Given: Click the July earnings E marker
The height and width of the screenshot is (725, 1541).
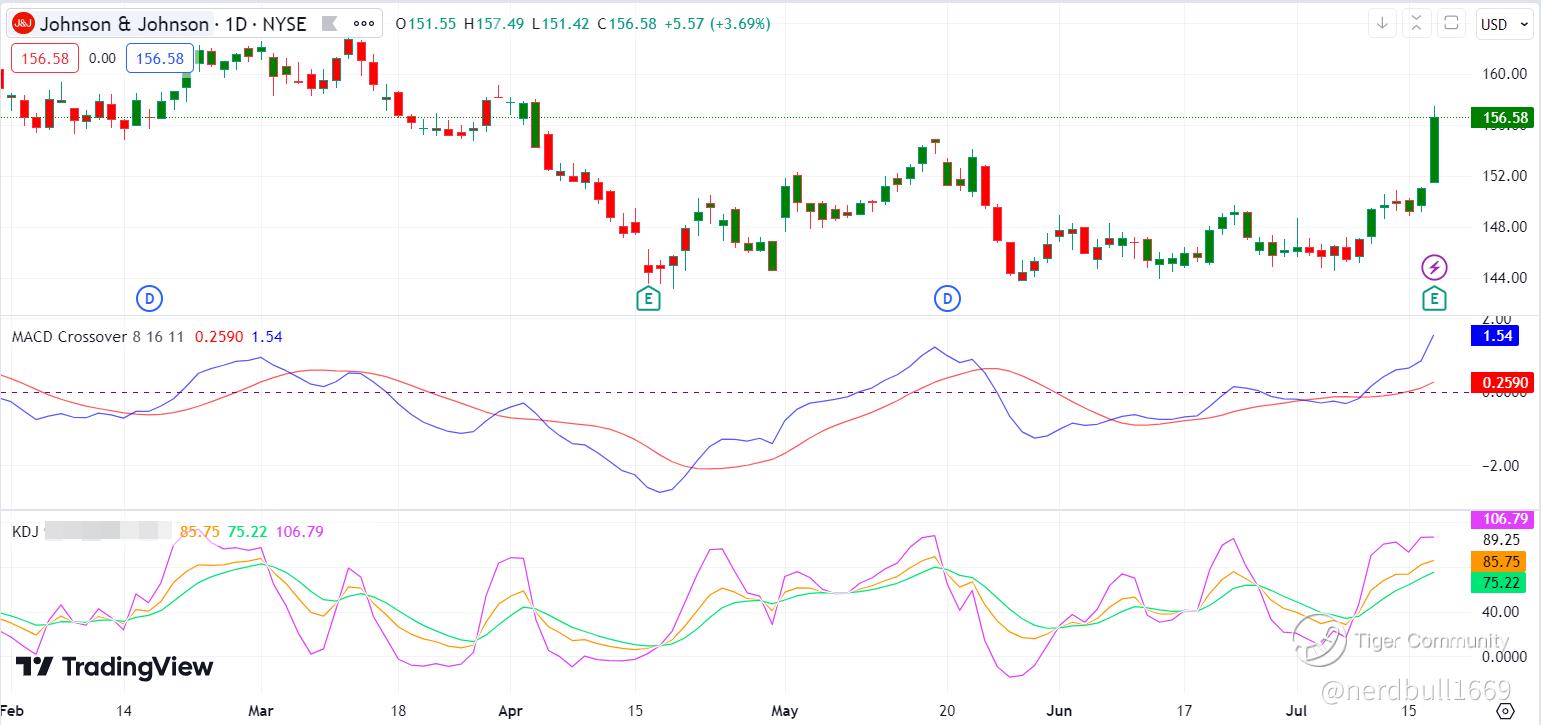Looking at the screenshot, I should click(x=1434, y=297).
